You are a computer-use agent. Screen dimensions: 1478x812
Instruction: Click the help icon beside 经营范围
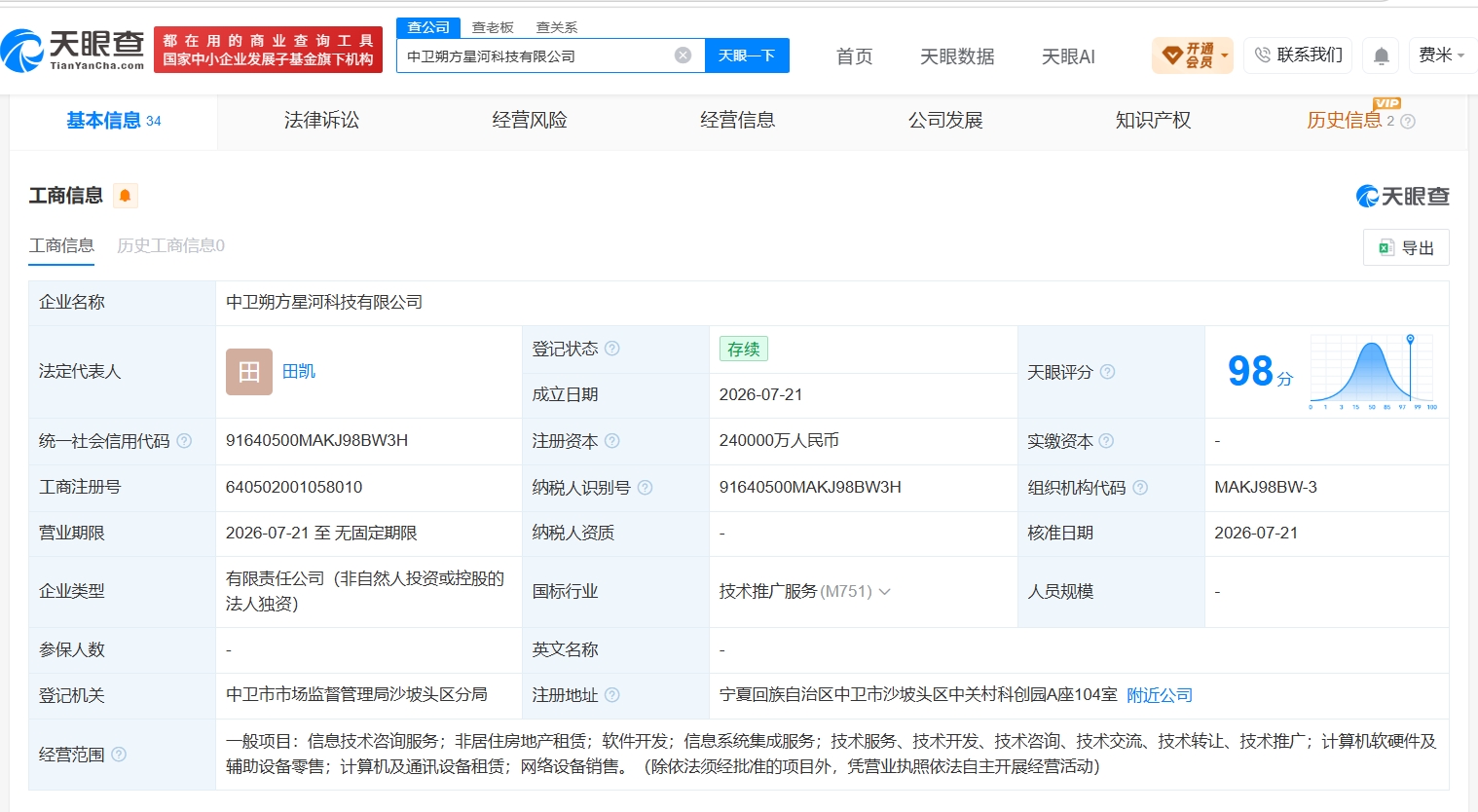coord(119,755)
